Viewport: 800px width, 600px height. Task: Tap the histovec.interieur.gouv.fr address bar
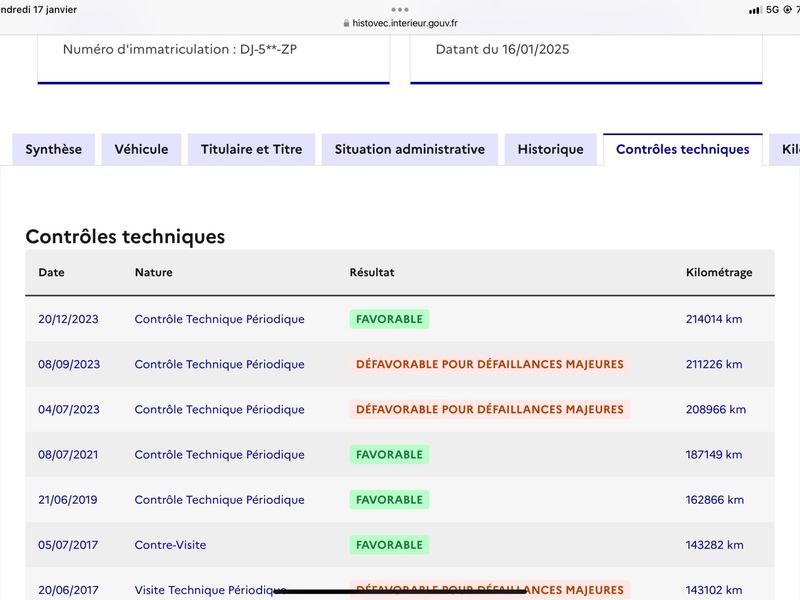tap(401, 23)
